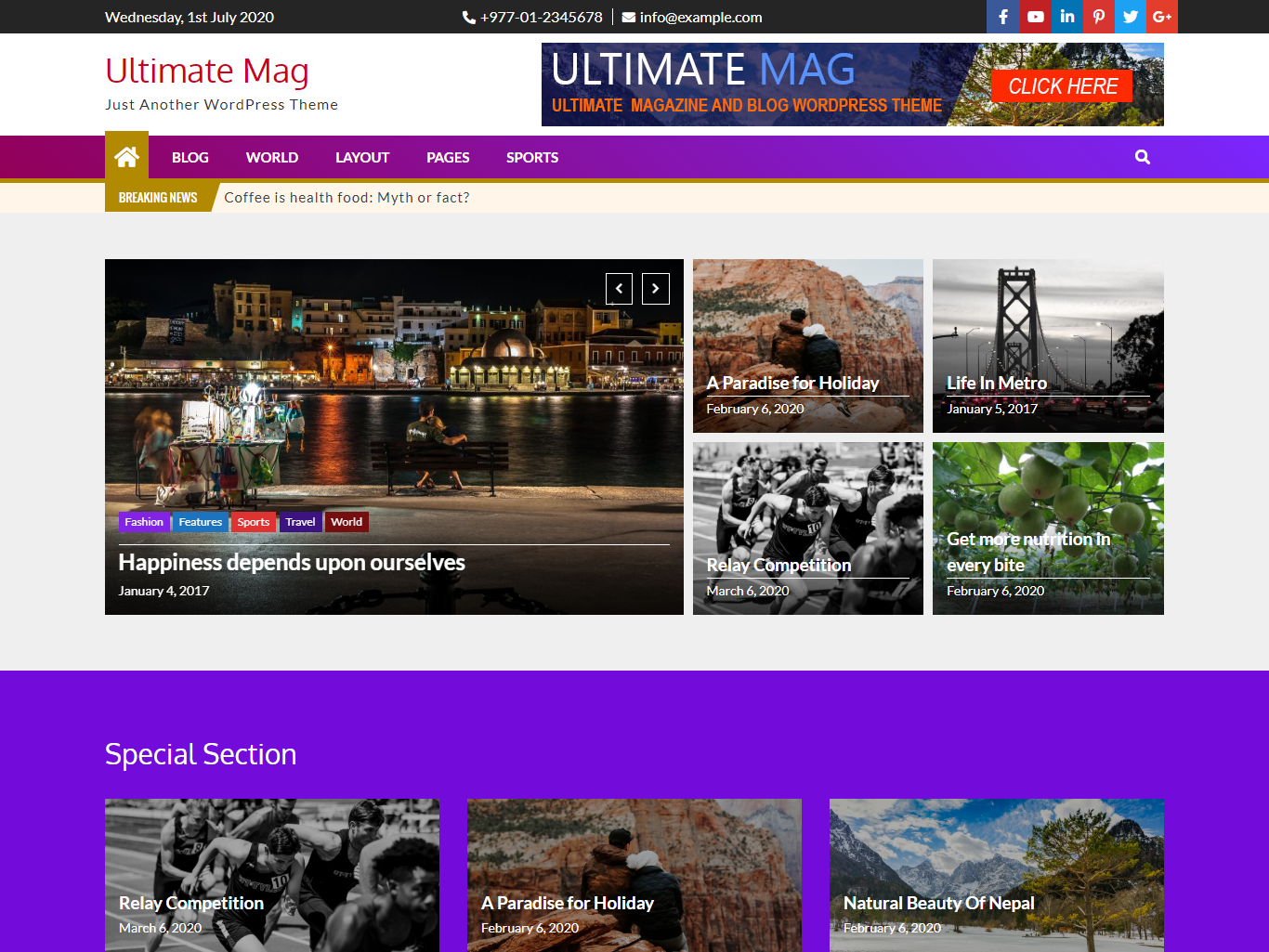Select the Home icon in the menu

pos(126,156)
